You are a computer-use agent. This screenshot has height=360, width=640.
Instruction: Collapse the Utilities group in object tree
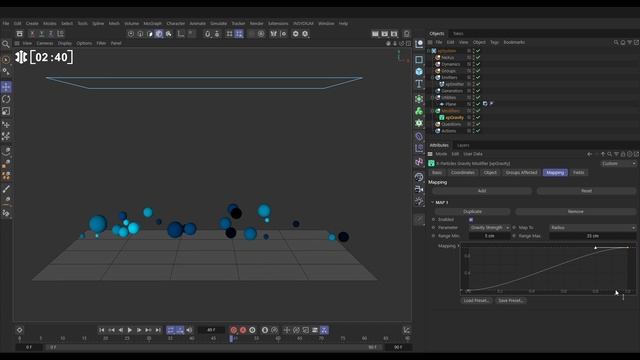pyautogui.click(x=432, y=98)
